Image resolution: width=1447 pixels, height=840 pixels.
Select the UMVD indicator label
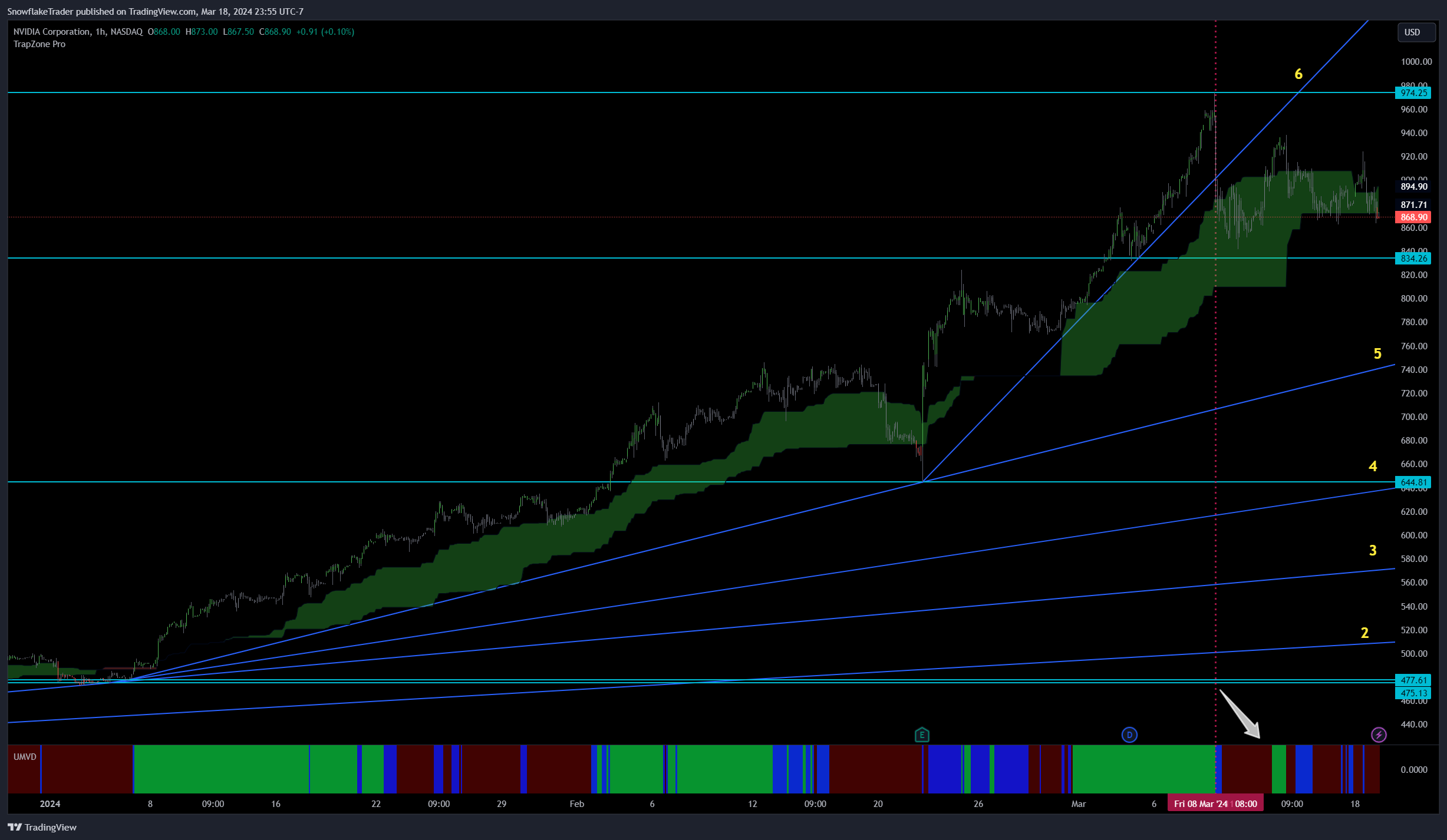[x=25, y=756]
